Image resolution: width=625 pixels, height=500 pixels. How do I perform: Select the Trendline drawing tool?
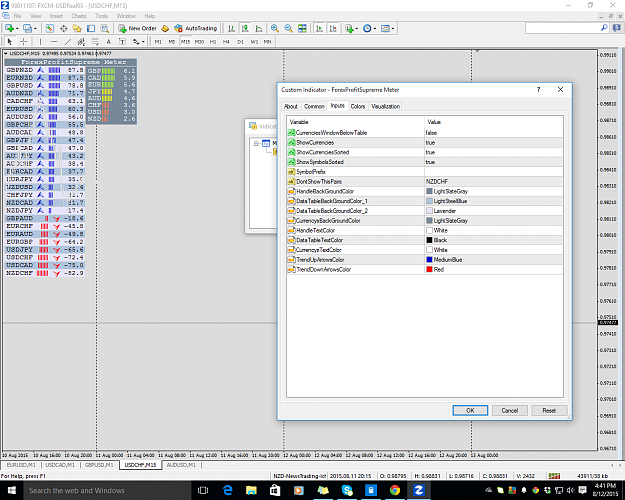(68, 41)
